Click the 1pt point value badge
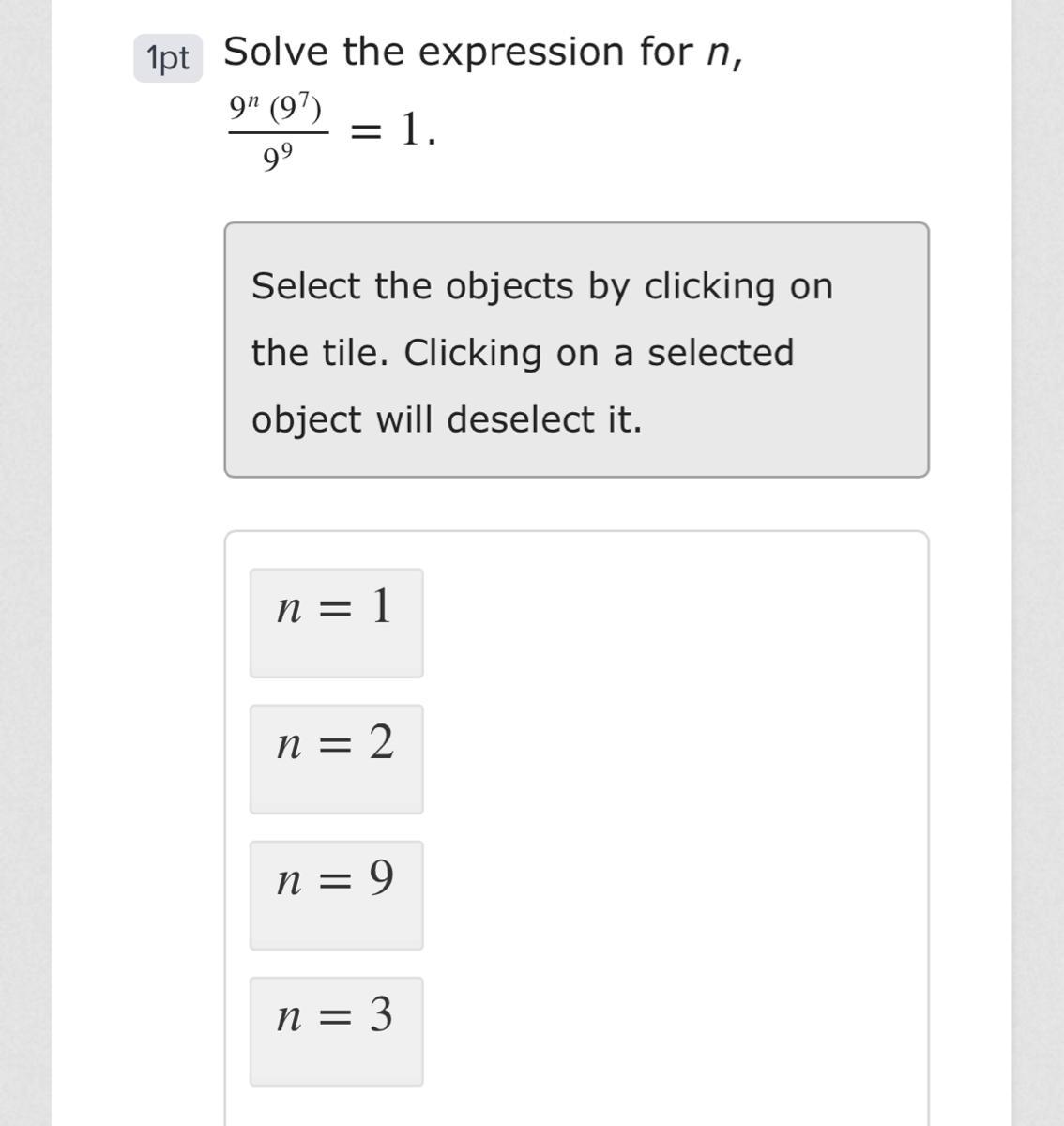This screenshot has width=1064, height=1126. (168, 58)
